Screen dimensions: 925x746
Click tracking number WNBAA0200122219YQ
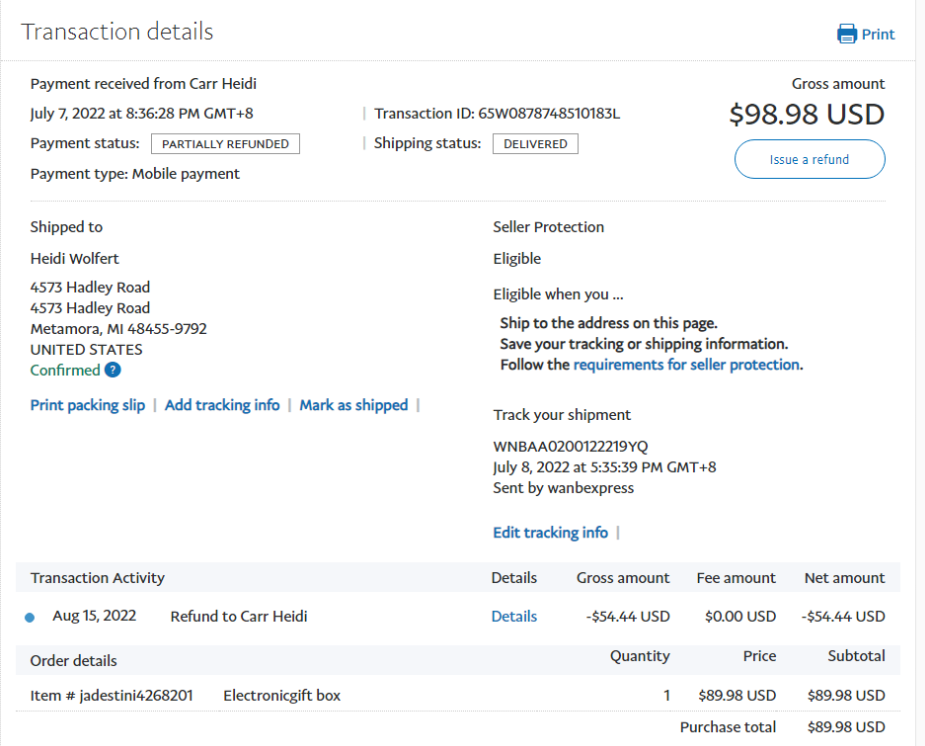pyautogui.click(x=570, y=446)
